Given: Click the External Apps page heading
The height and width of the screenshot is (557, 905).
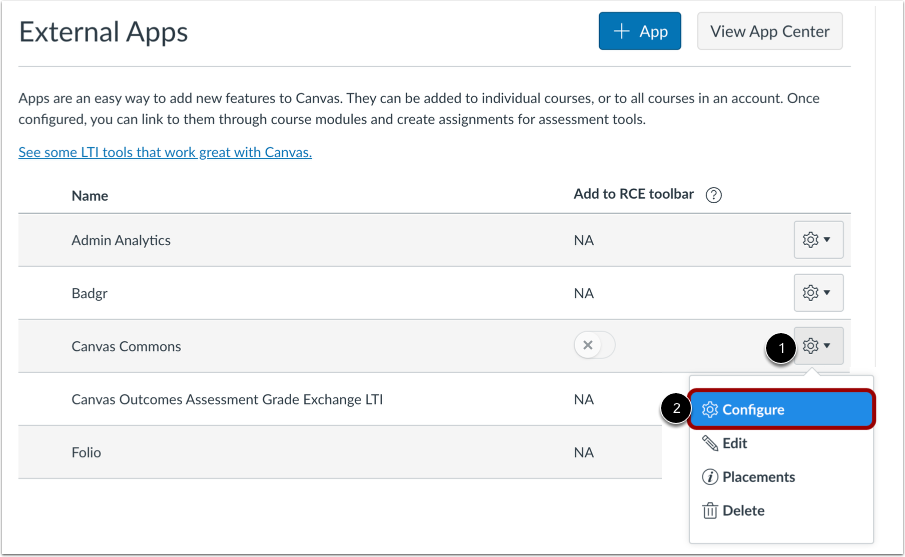Looking at the screenshot, I should click(103, 32).
